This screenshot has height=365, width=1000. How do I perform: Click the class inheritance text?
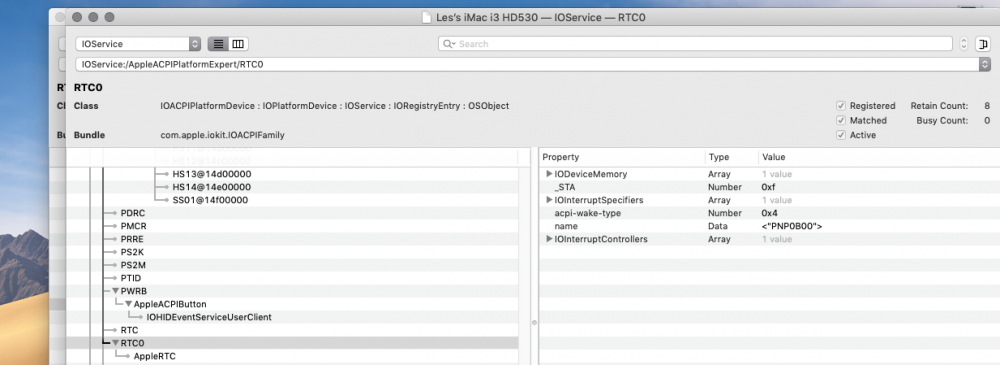[x=334, y=106]
